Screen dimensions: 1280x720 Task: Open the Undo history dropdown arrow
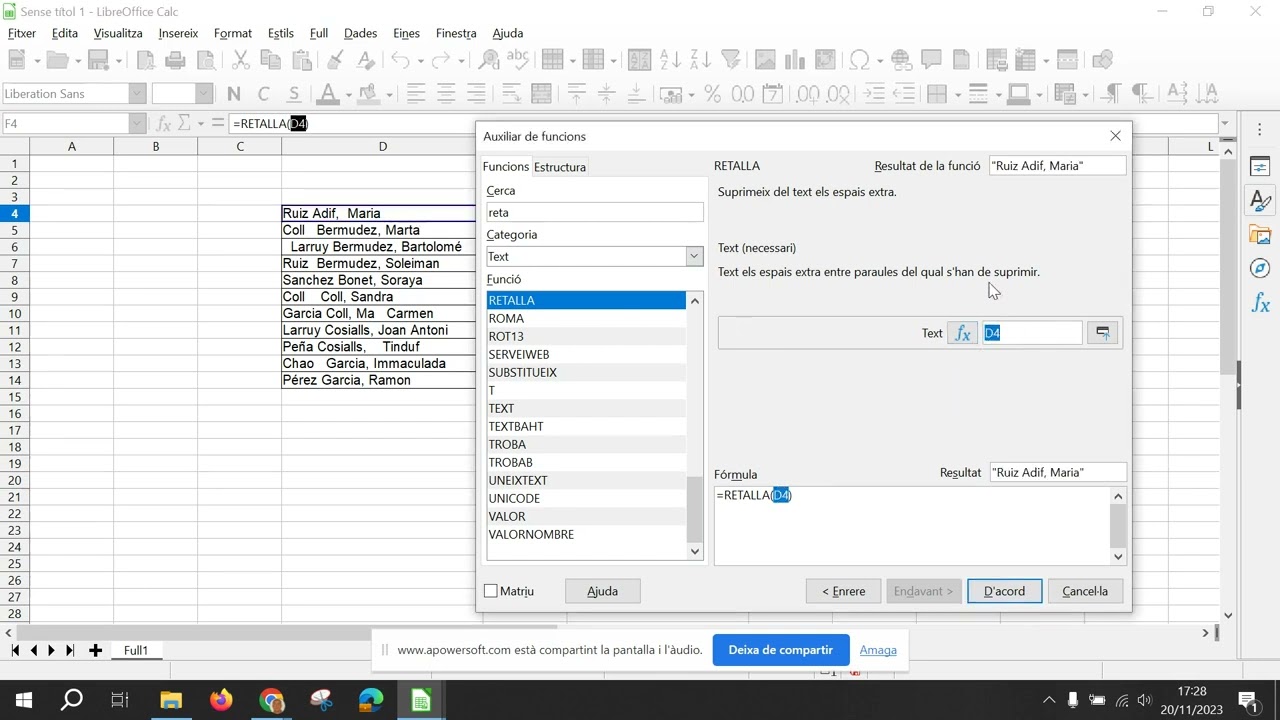[x=419, y=60]
